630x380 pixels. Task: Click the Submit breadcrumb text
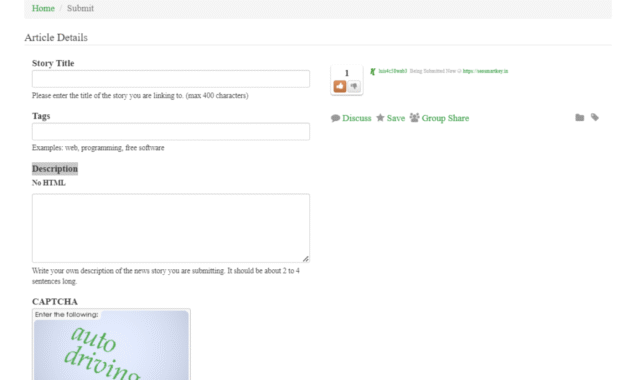80,8
